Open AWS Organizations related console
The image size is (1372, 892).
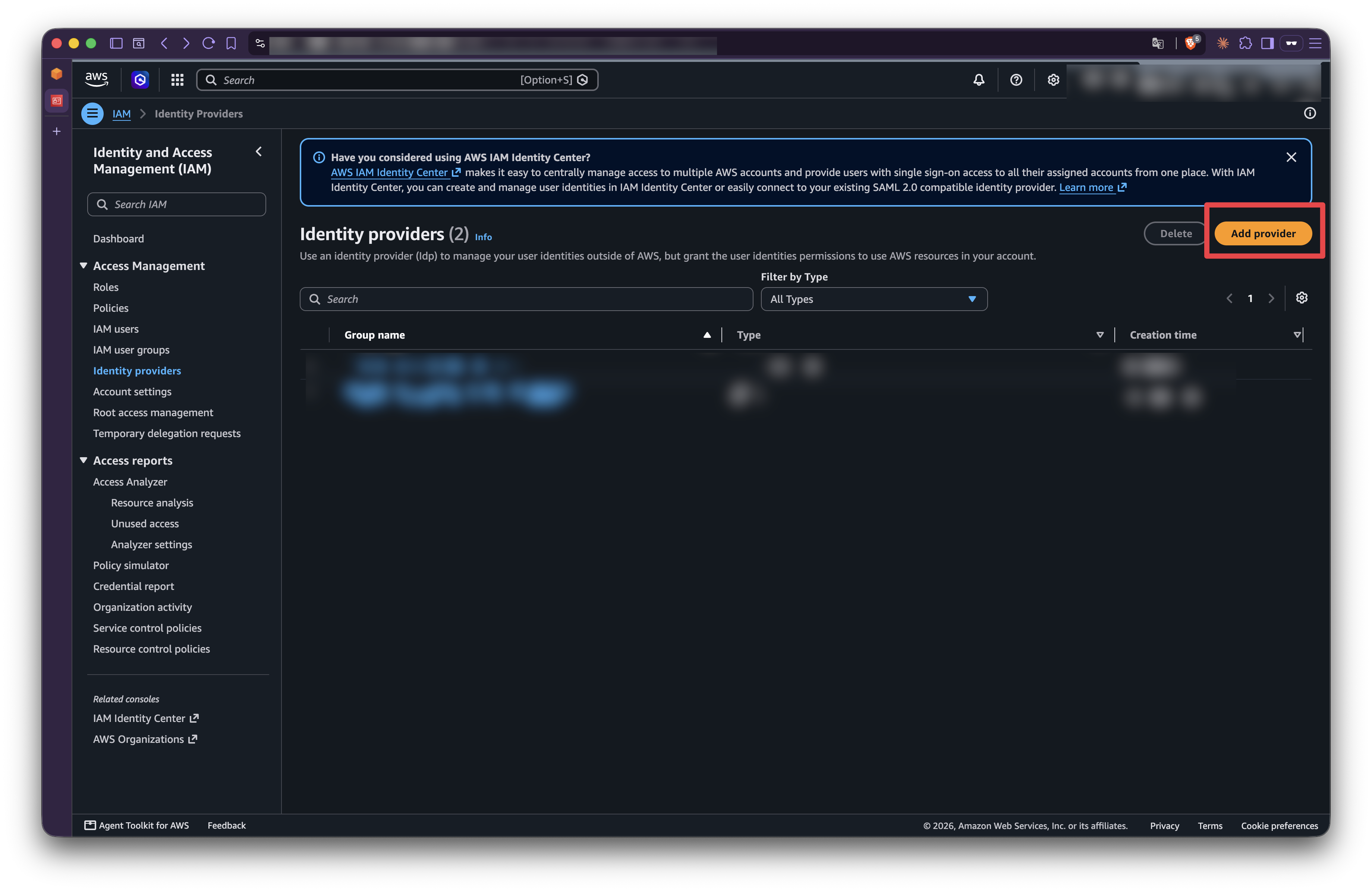pos(145,739)
